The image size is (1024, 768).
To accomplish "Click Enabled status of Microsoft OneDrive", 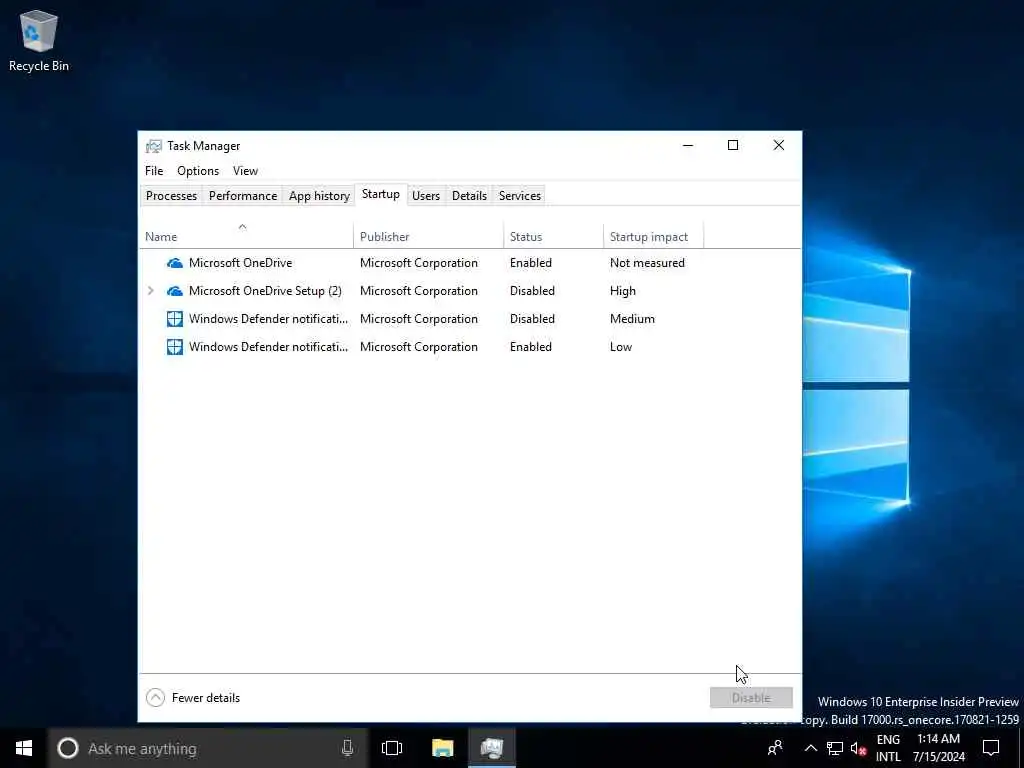I will pos(531,263).
